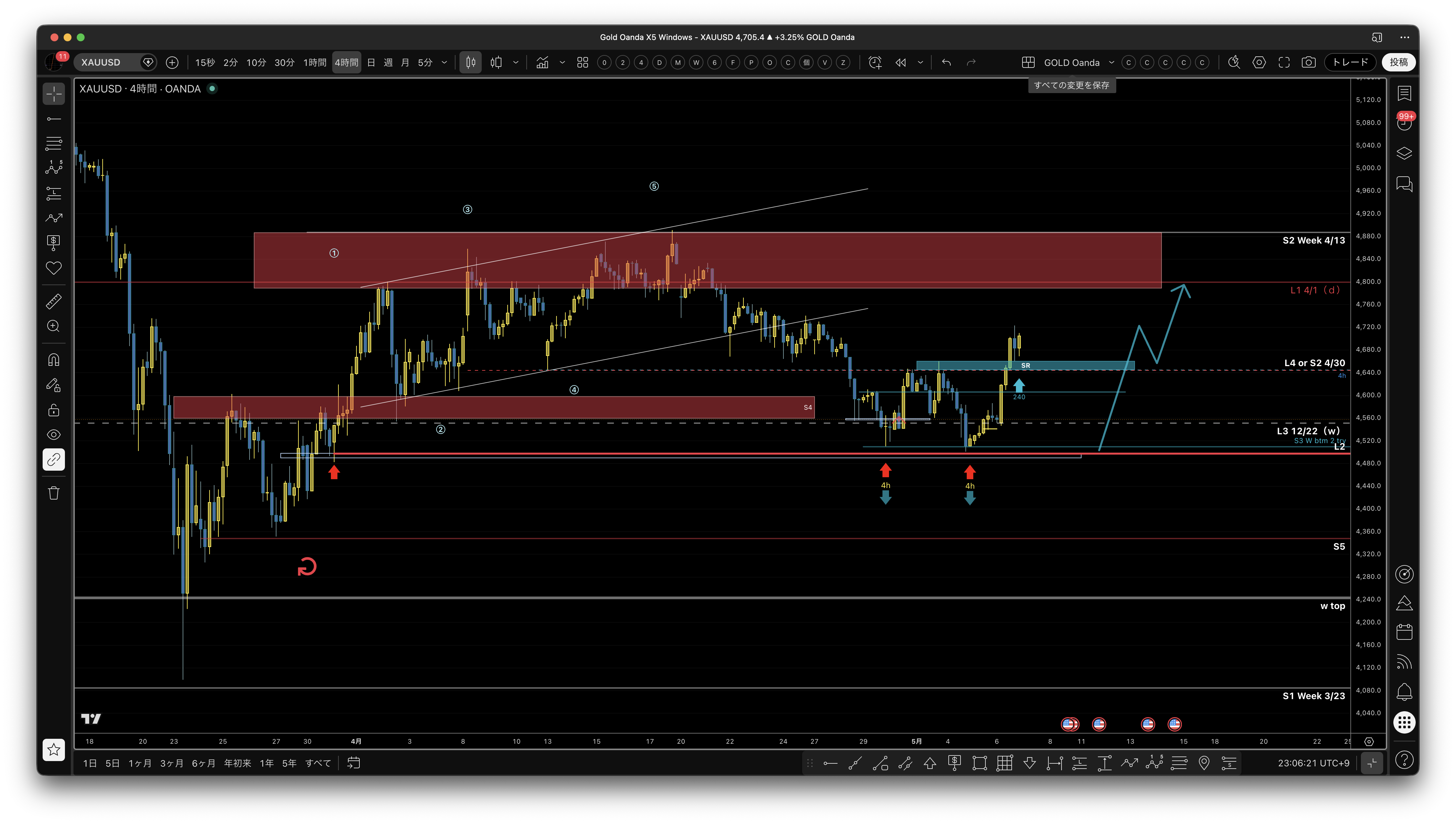Switch to the 週 weekly interval
1456x824 pixels.
coord(388,62)
